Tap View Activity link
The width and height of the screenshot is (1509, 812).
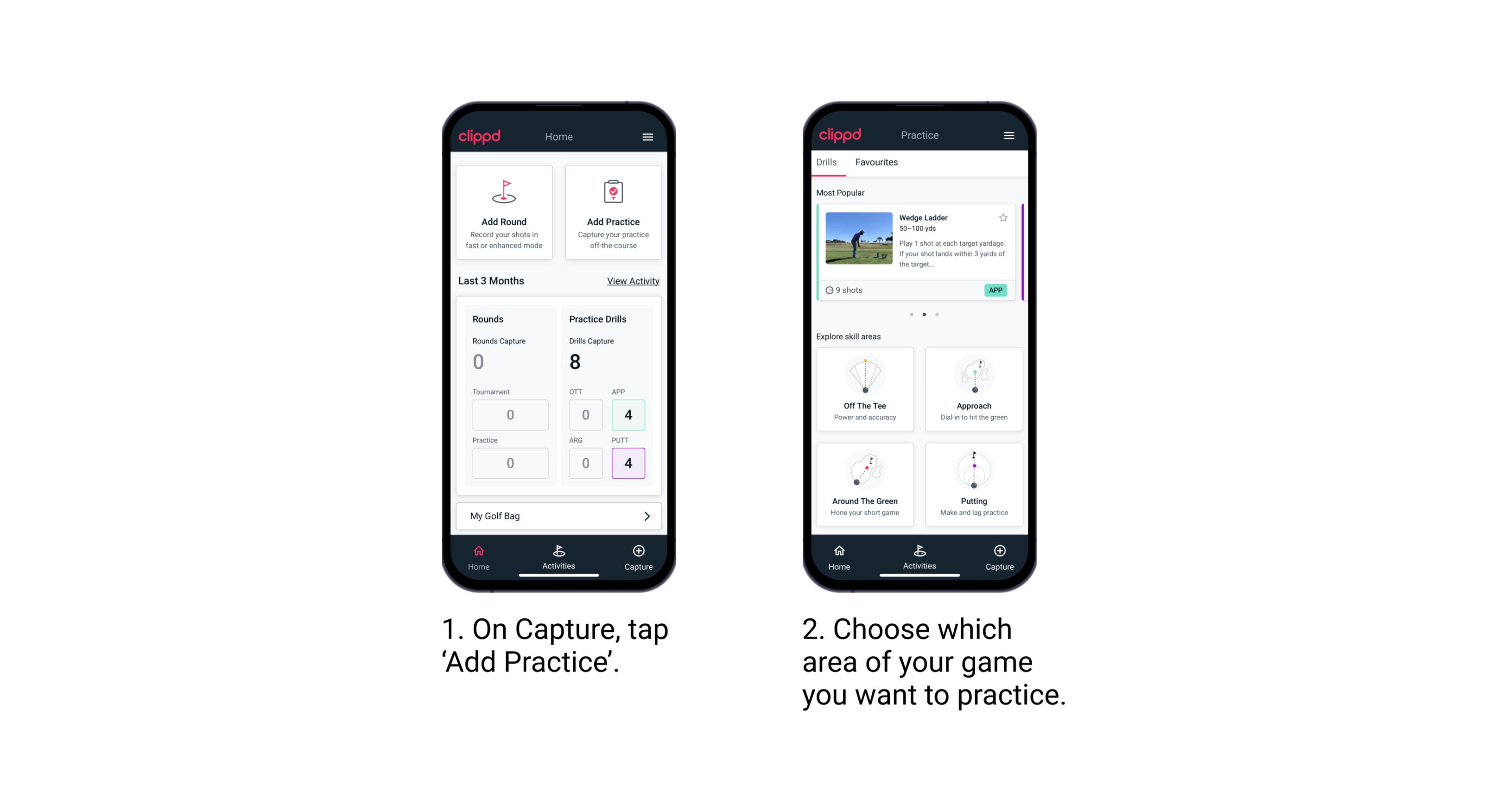point(633,281)
